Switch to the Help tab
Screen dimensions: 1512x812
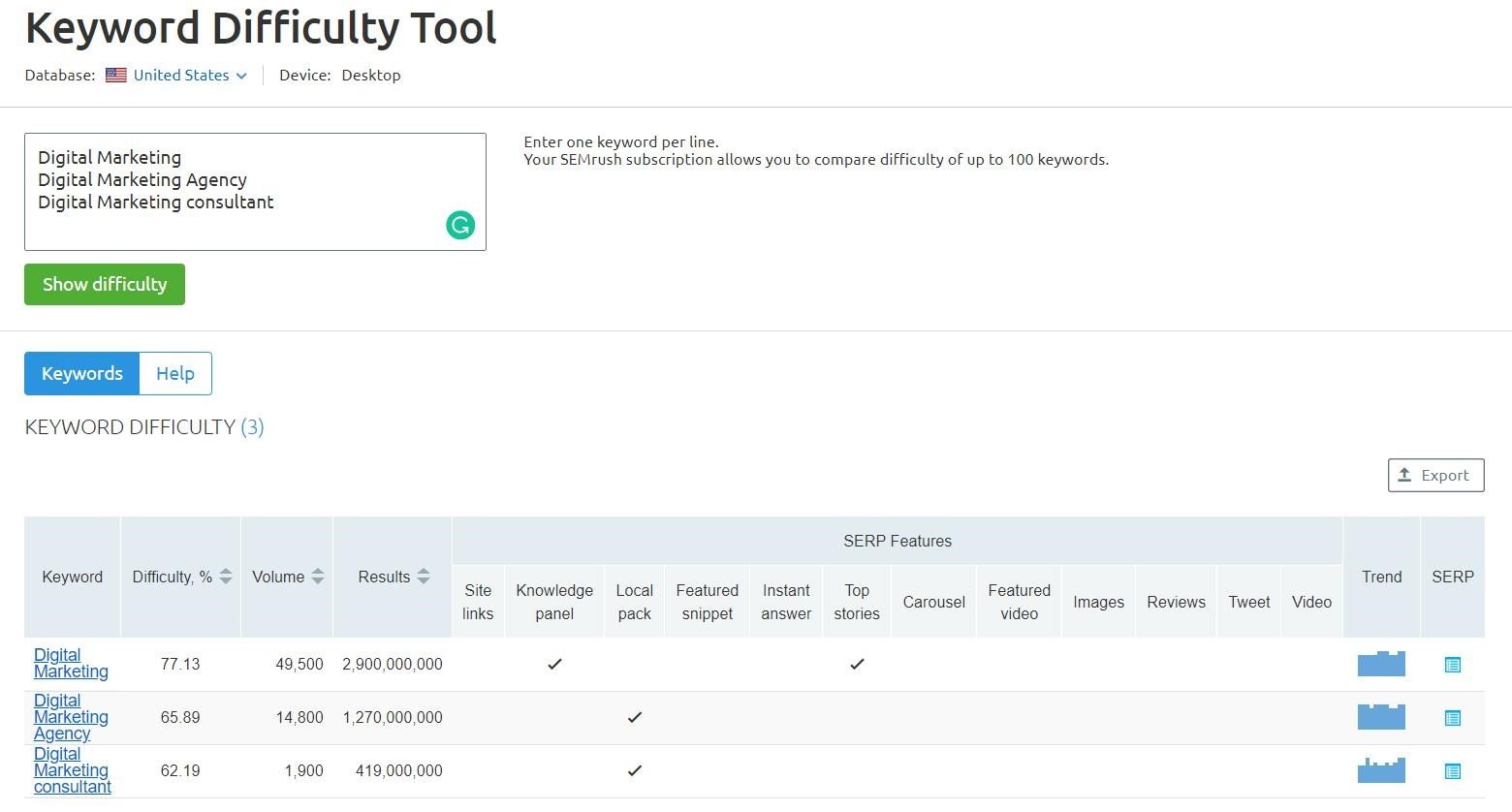point(175,374)
